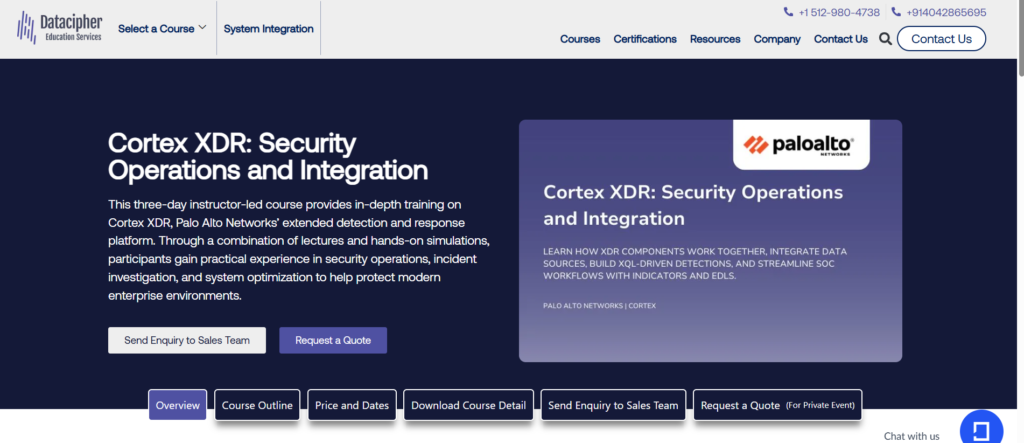The image size is (1024, 443).
Task: Click the page heading Cortex XDR: Security Operations and Integration
Action: click(x=268, y=157)
